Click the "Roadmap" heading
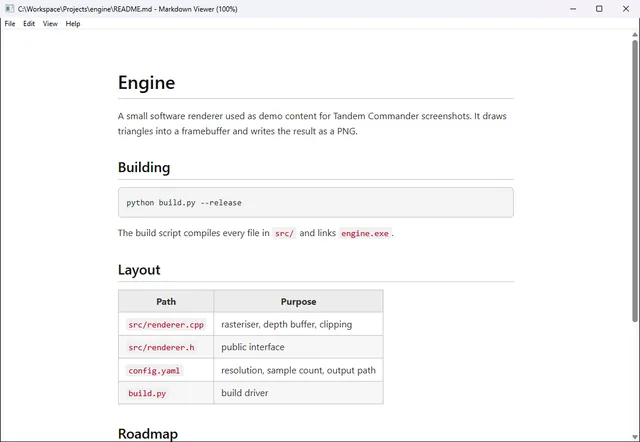Image resolution: width=640 pixels, height=442 pixels. (x=148, y=433)
